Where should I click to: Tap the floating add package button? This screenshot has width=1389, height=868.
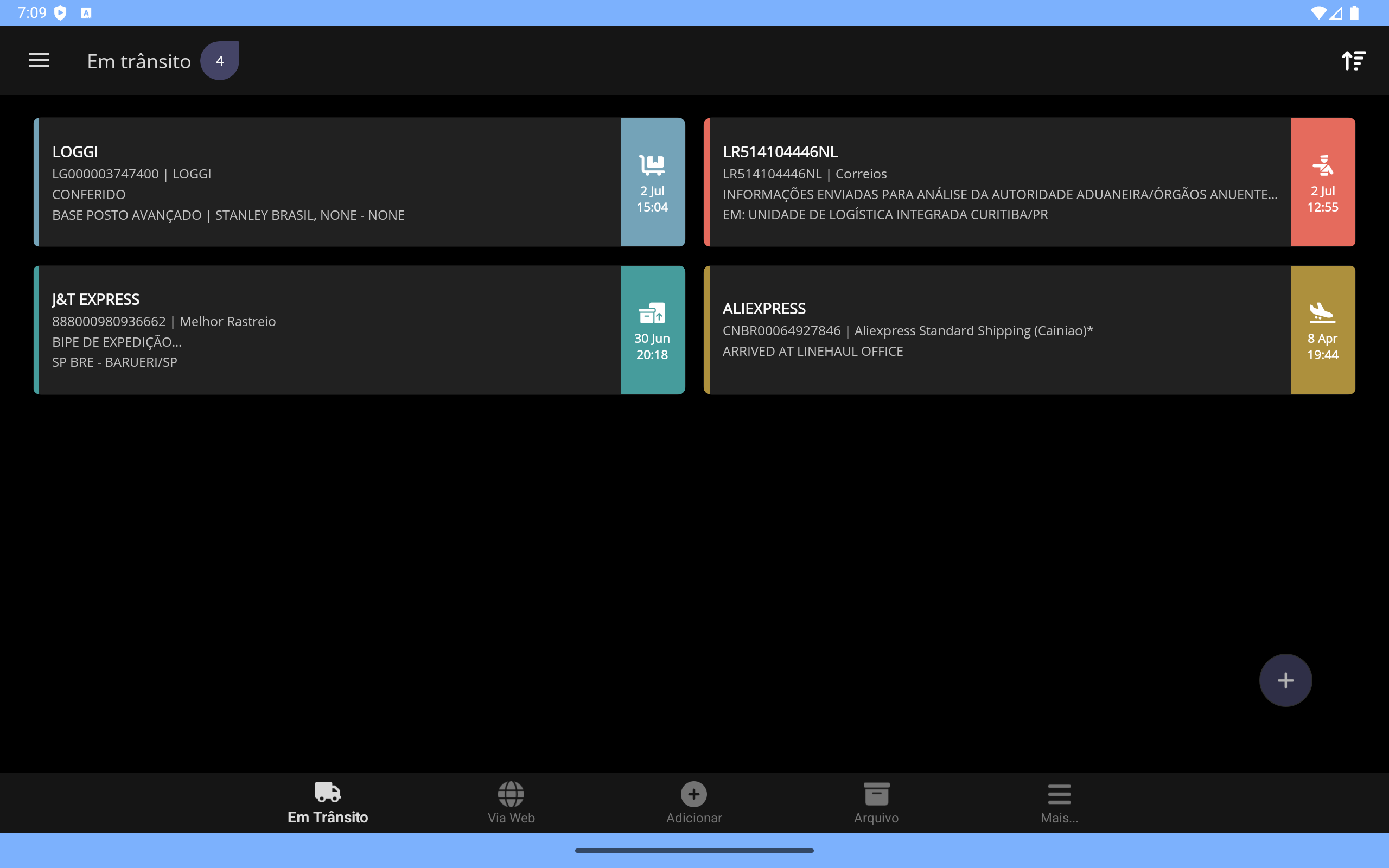pos(1285,680)
